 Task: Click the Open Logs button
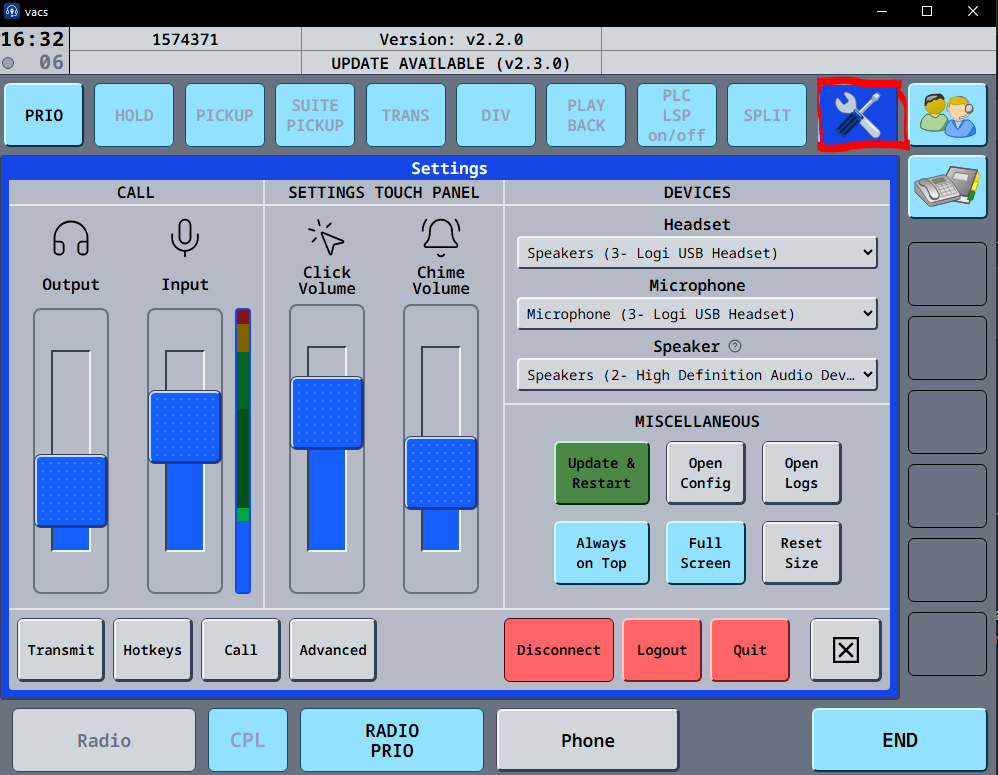pyautogui.click(x=801, y=473)
